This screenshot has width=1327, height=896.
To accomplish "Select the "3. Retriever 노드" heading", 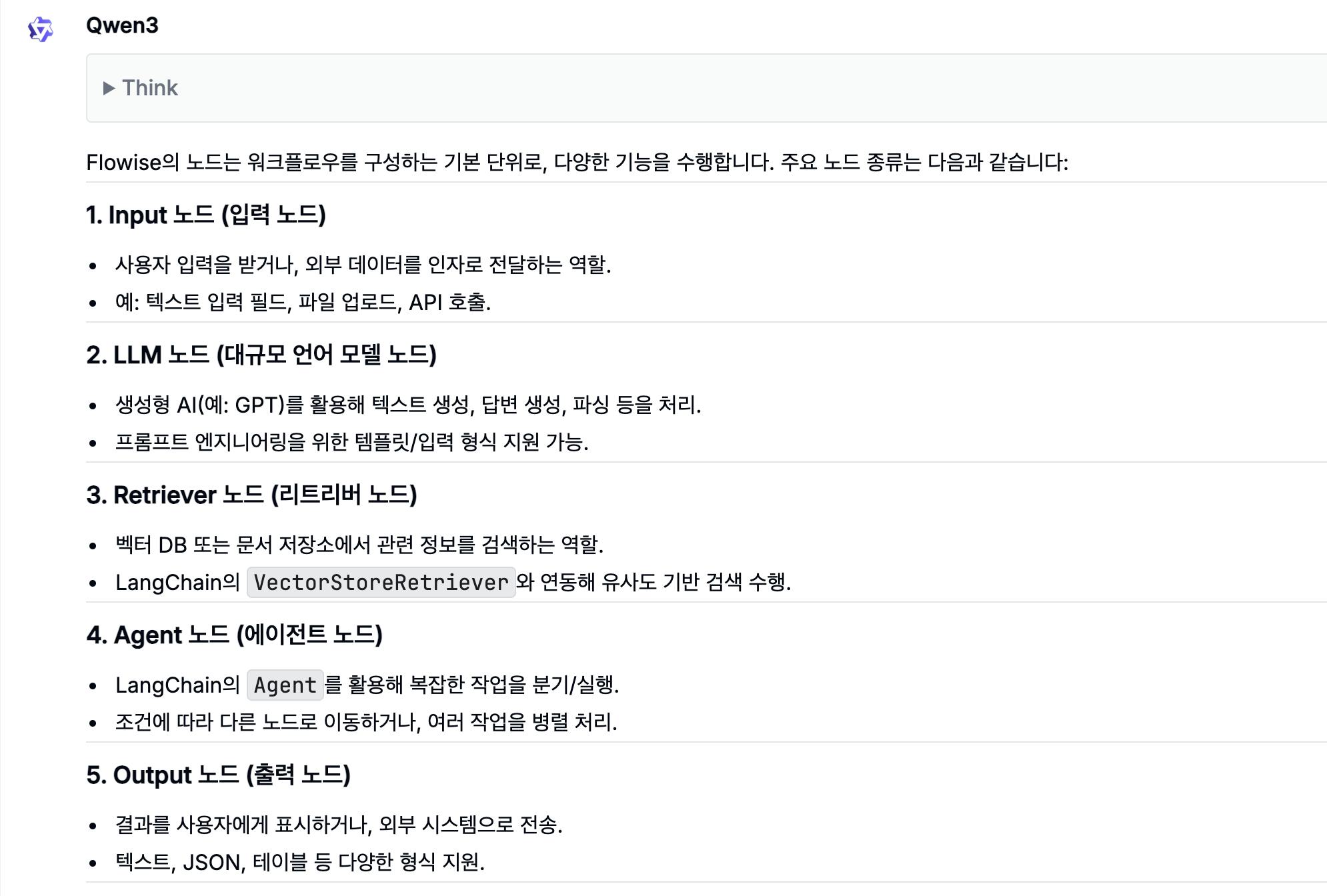I will click(x=251, y=495).
